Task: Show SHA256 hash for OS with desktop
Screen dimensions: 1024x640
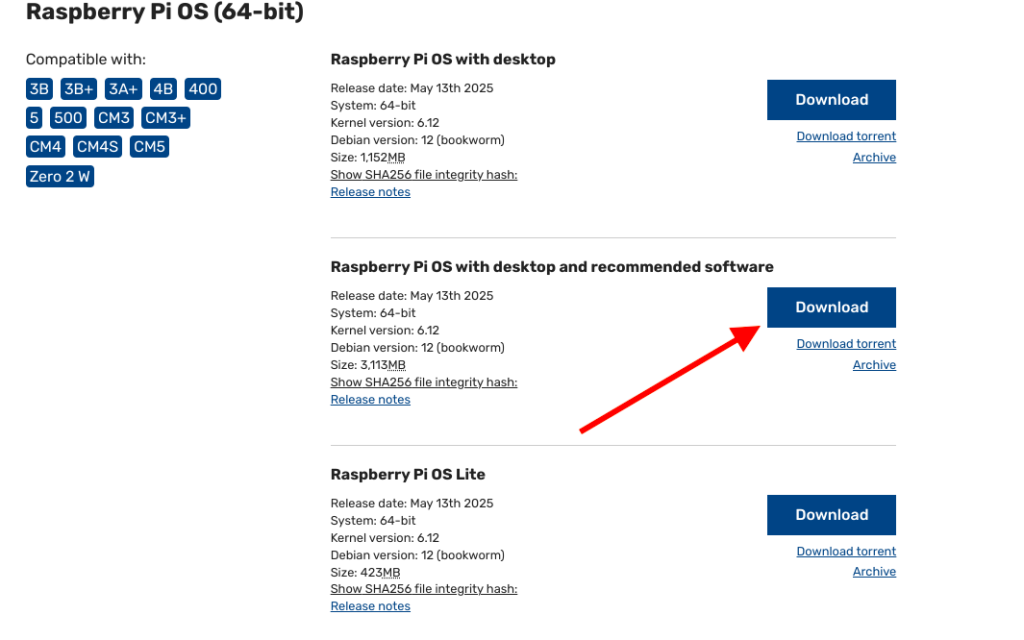Action: click(424, 175)
